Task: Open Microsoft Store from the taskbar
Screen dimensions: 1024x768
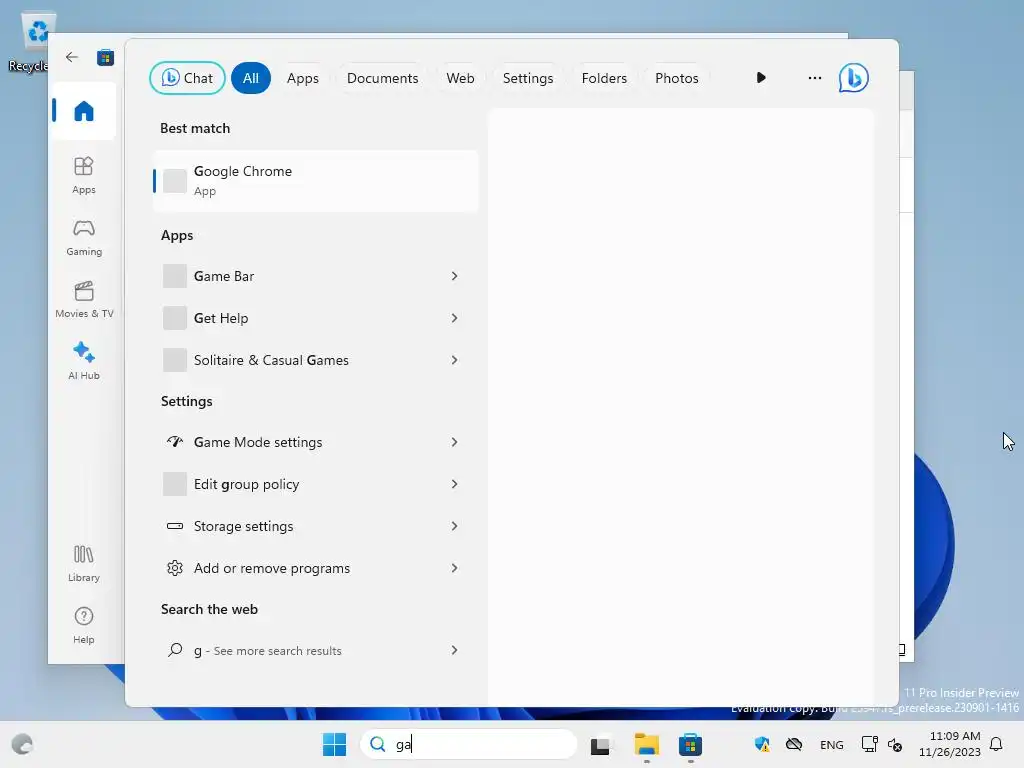Action: (690, 744)
